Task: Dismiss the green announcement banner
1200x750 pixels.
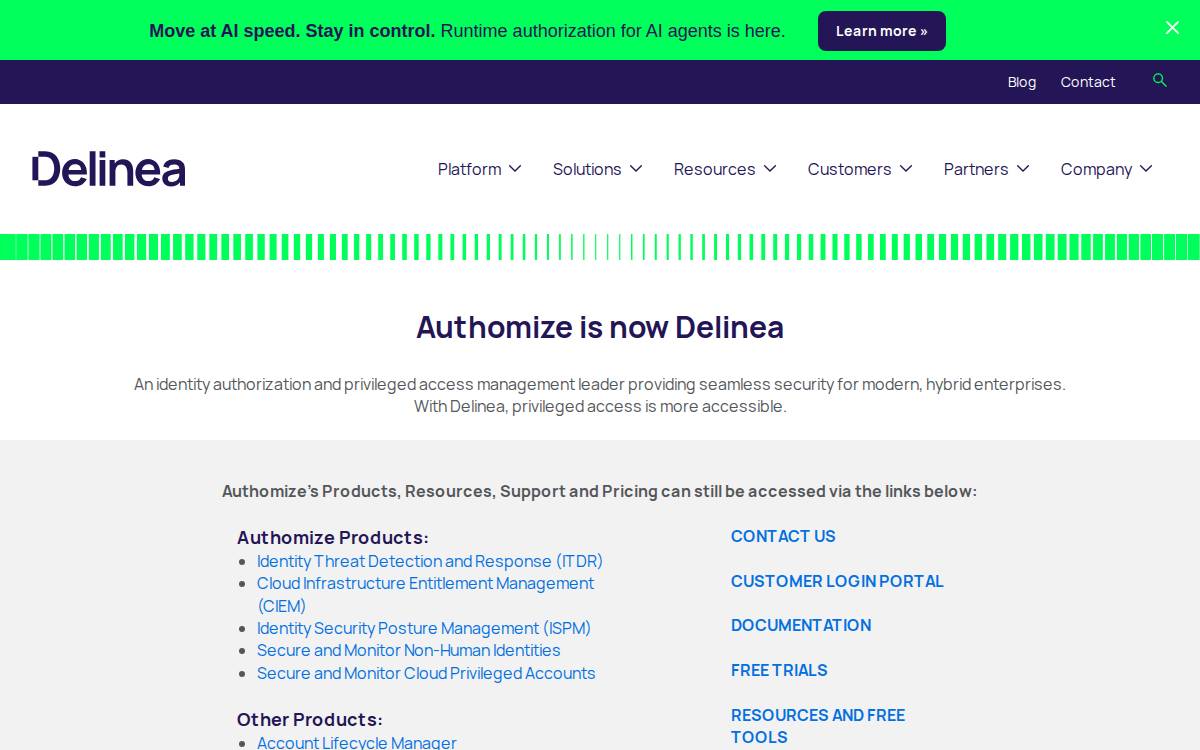Action: click(1172, 28)
